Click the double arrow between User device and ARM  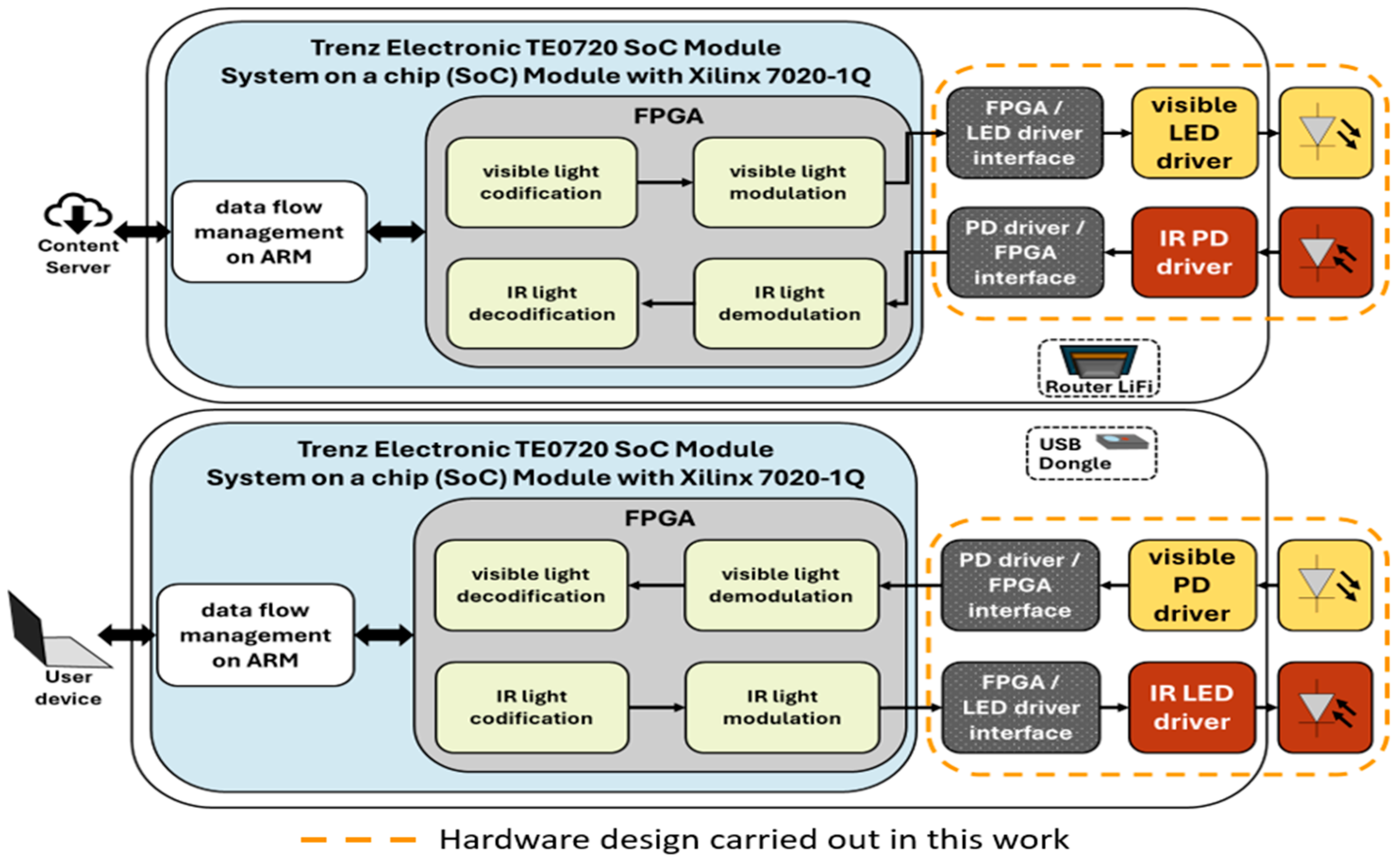pyautogui.click(x=126, y=635)
